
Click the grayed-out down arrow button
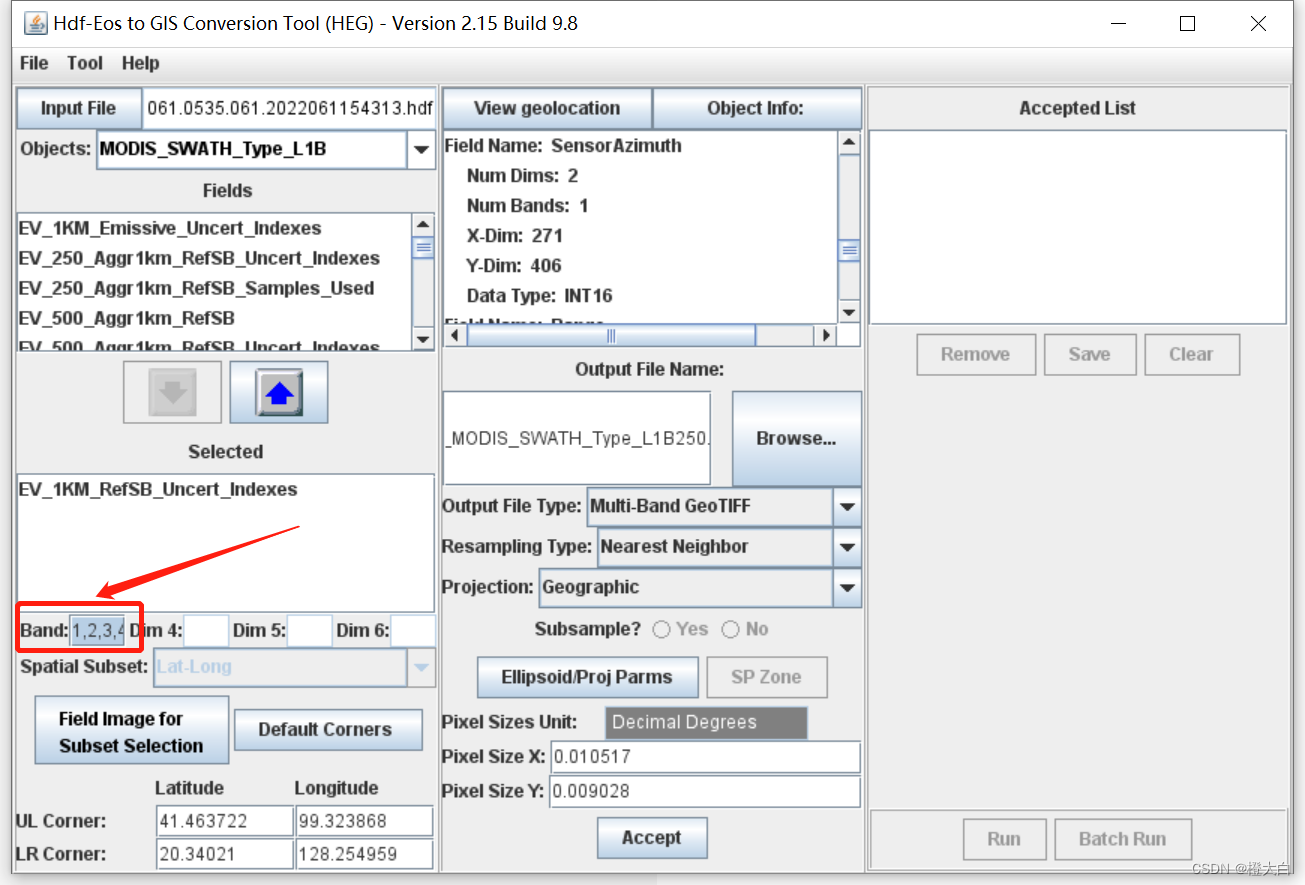click(x=172, y=393)
